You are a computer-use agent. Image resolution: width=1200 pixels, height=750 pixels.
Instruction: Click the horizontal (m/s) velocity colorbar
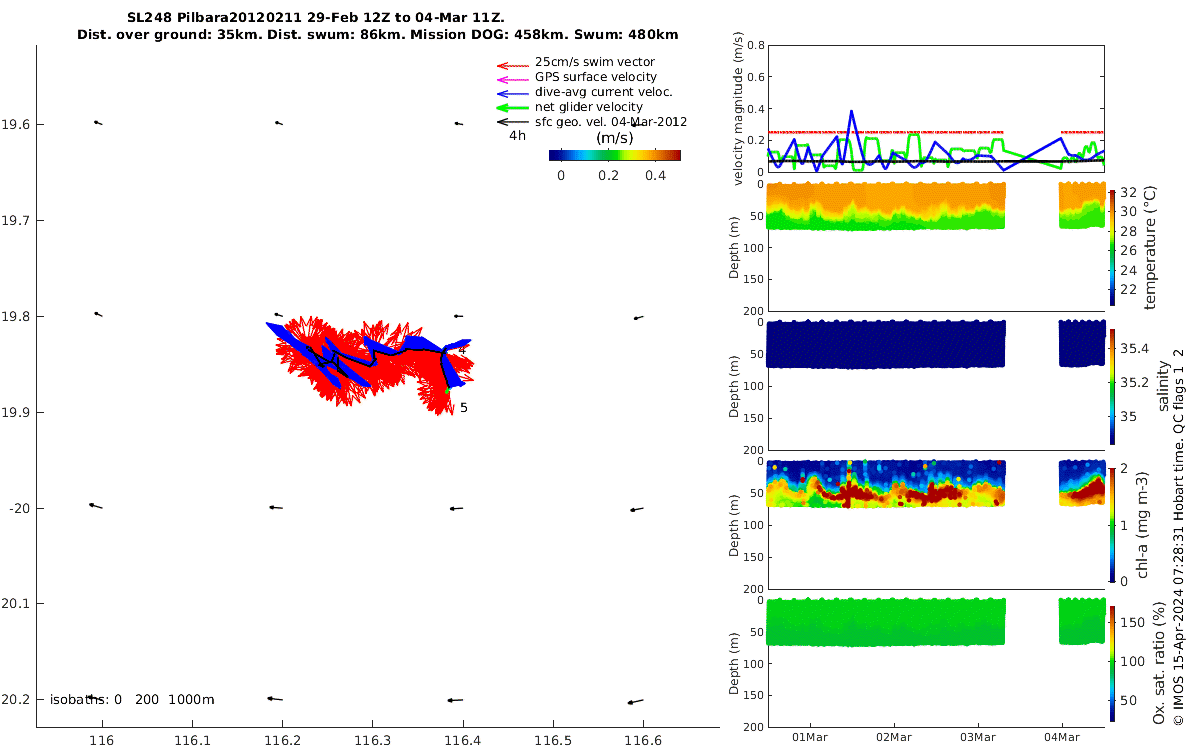tap(615, 155)
